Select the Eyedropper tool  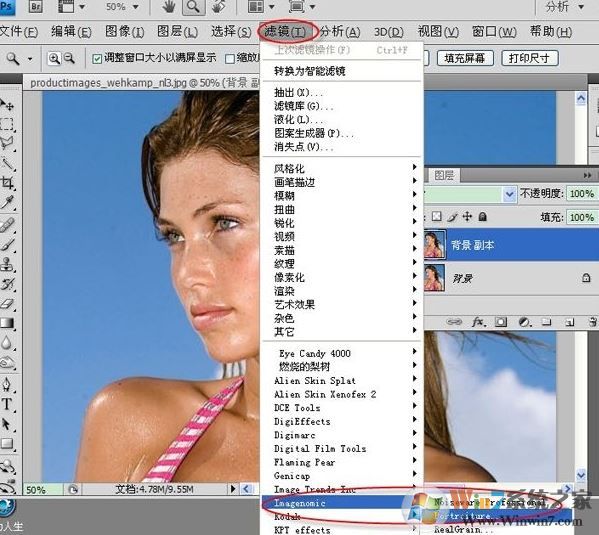click(7, 202)
